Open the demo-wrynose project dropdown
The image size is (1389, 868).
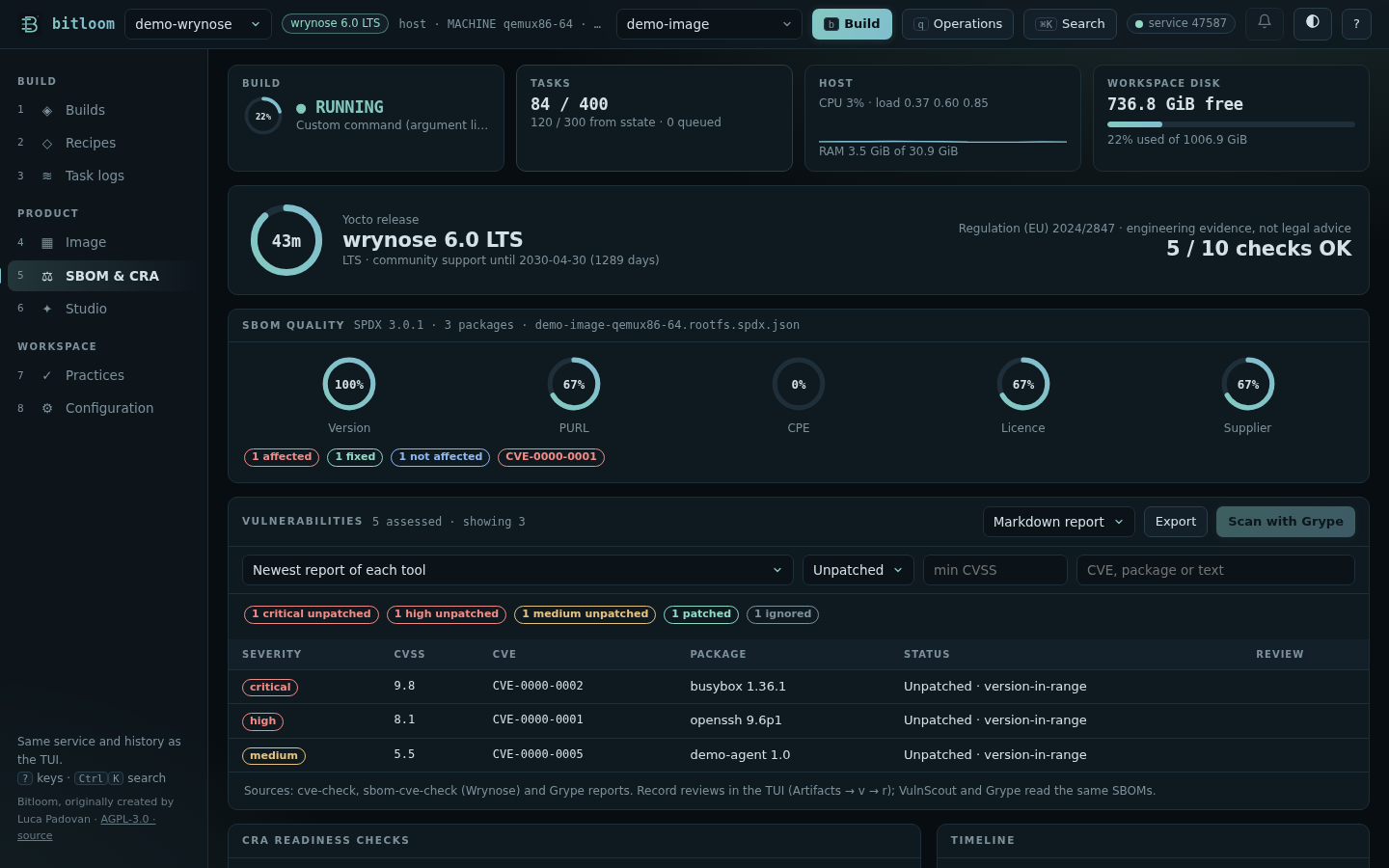(198, 24)
